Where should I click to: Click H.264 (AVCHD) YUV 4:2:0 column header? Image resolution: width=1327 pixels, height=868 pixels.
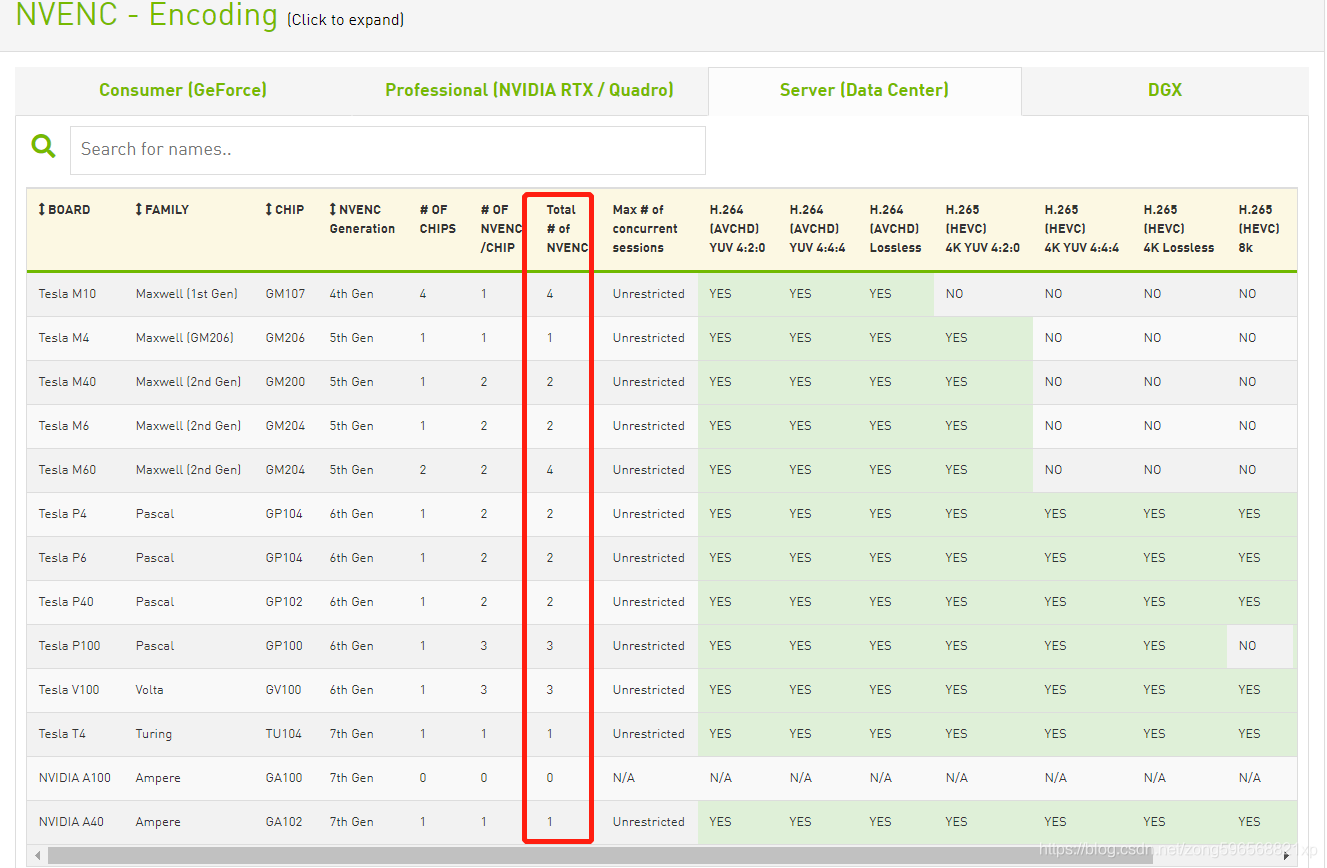737,229
